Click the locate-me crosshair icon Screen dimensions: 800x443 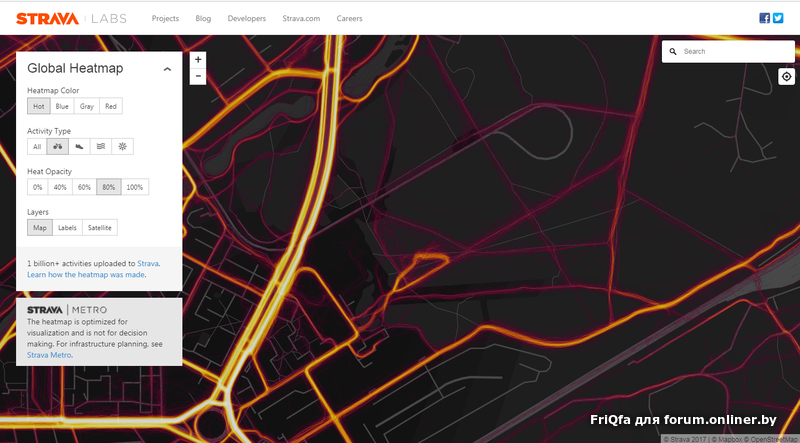(786, 77)
